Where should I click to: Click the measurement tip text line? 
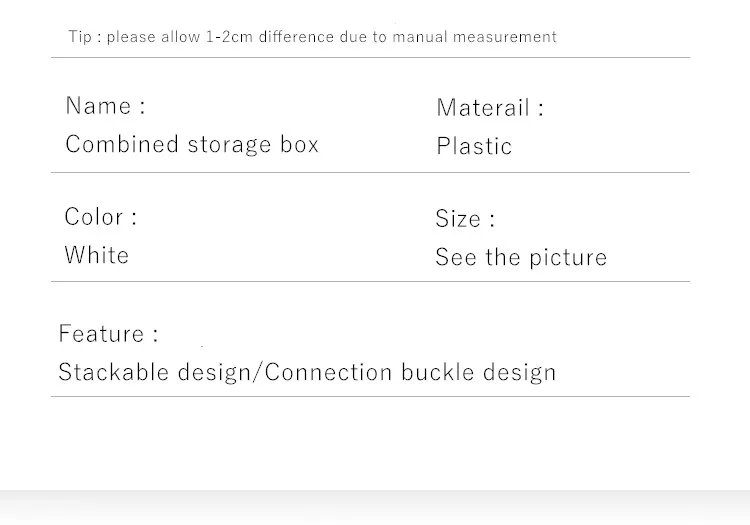(x=312, y=37)
